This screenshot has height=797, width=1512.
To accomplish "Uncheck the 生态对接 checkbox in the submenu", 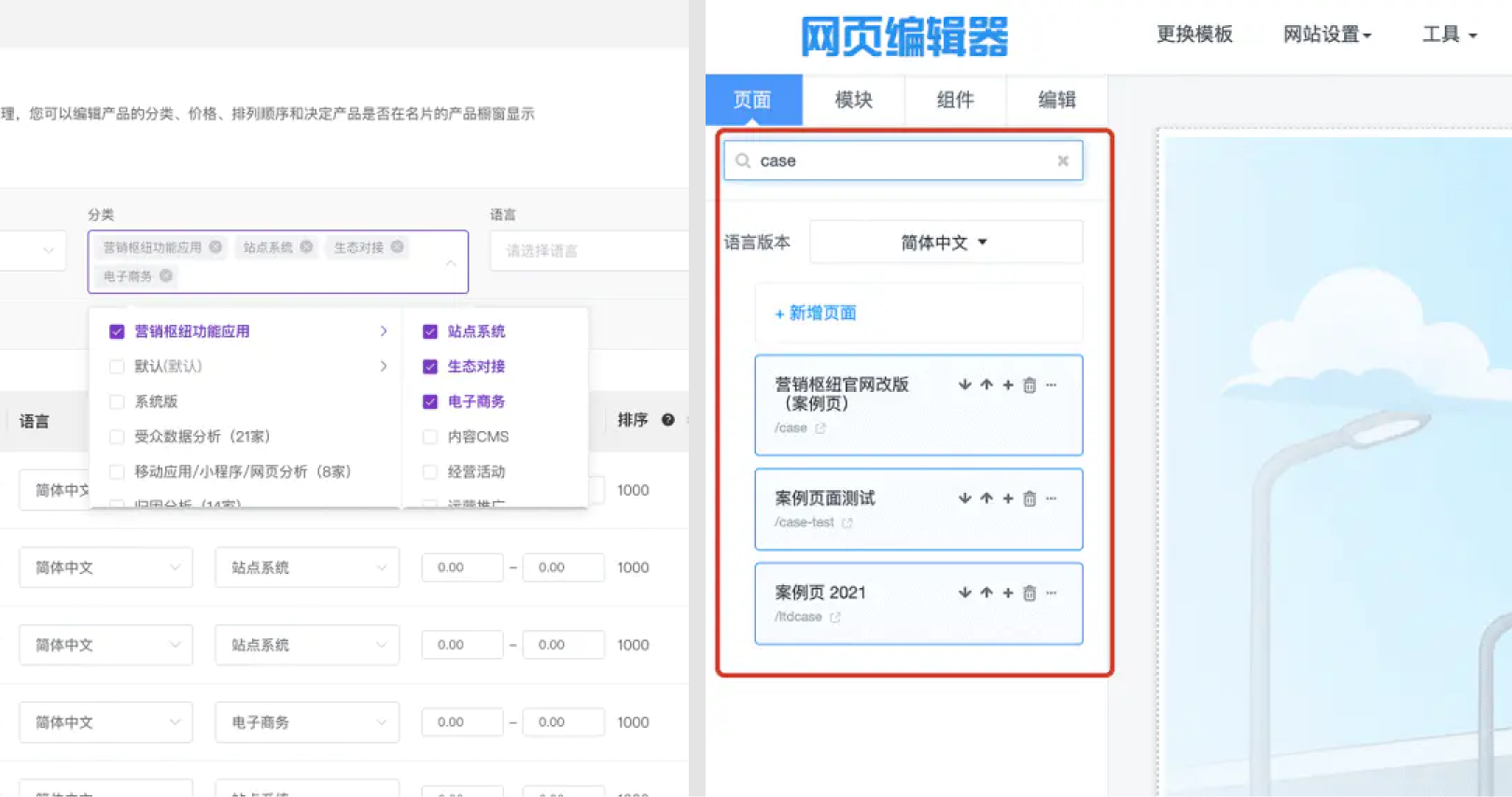I will tap(430, 366).
